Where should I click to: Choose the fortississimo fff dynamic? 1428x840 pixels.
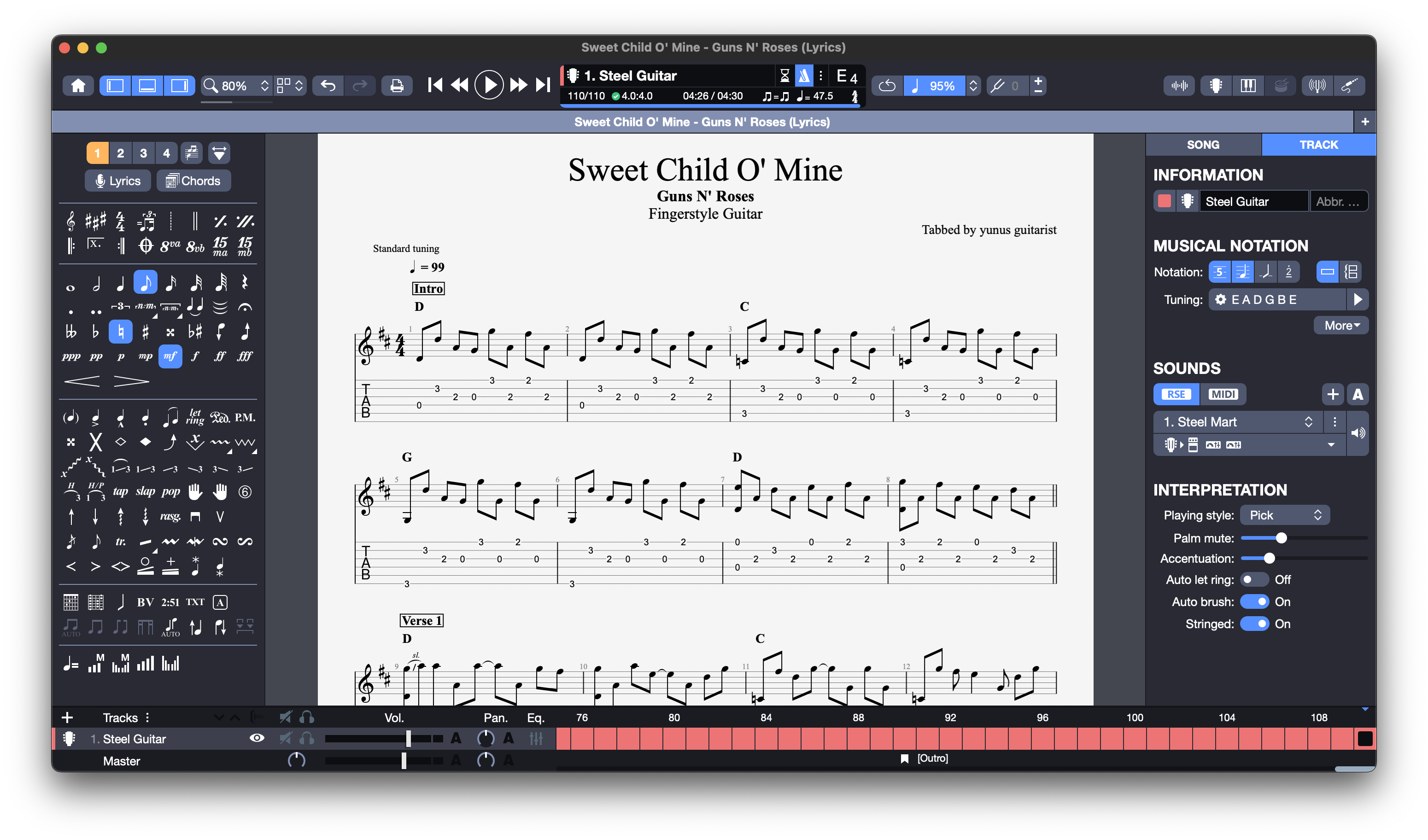245,356
